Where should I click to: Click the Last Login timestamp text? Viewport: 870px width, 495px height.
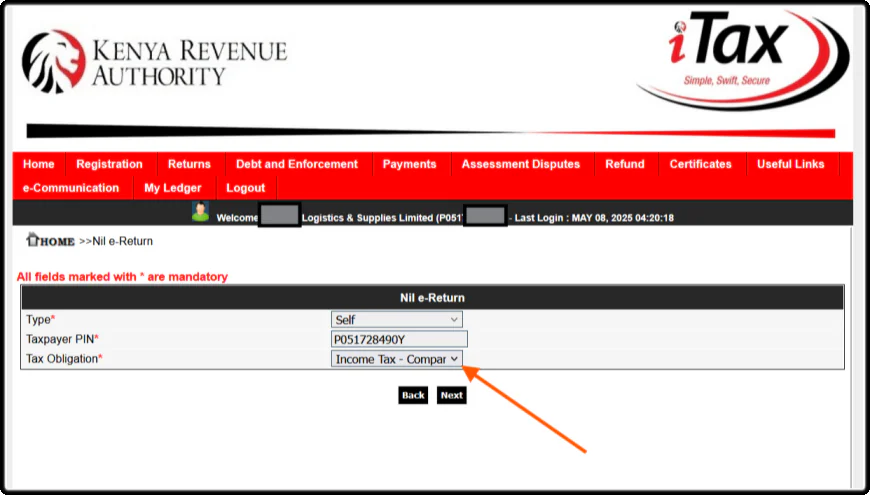click(594, 218)
